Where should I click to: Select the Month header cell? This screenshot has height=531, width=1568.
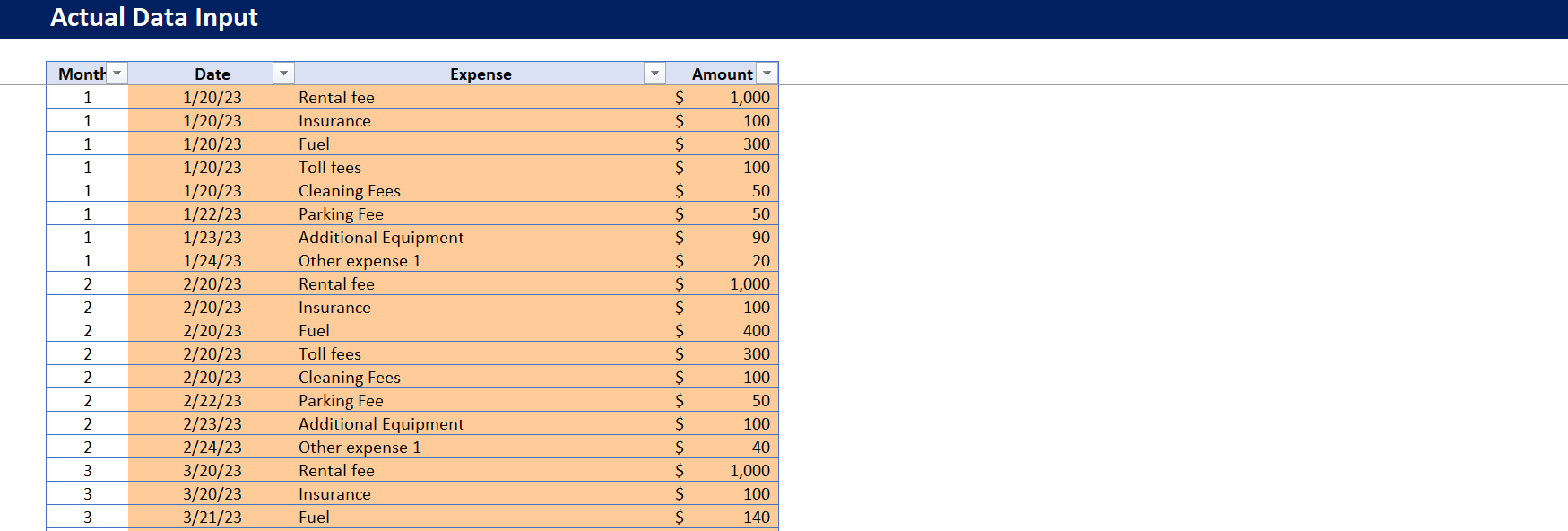pos(87,74)
